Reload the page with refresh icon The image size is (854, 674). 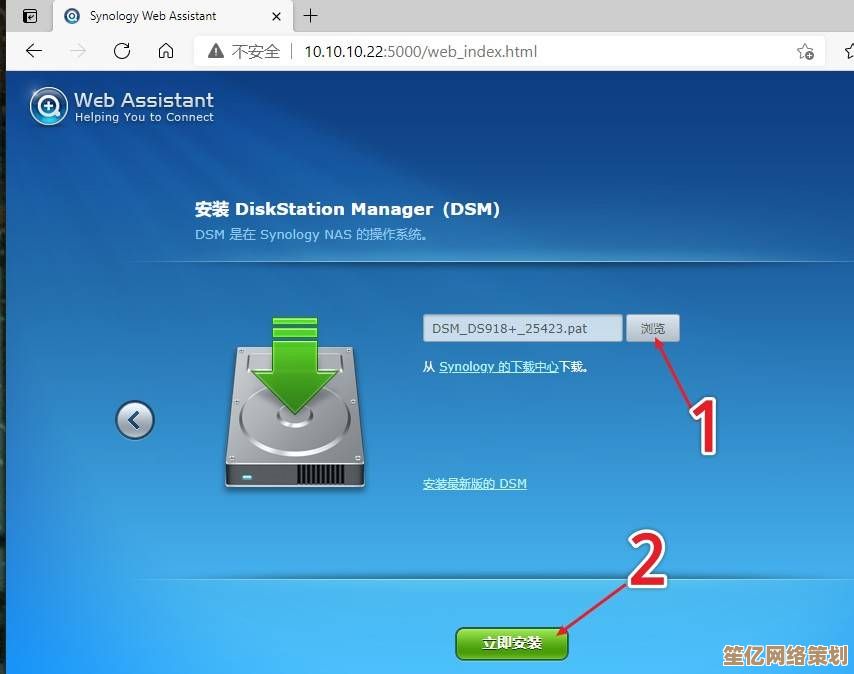coord(122,51)
